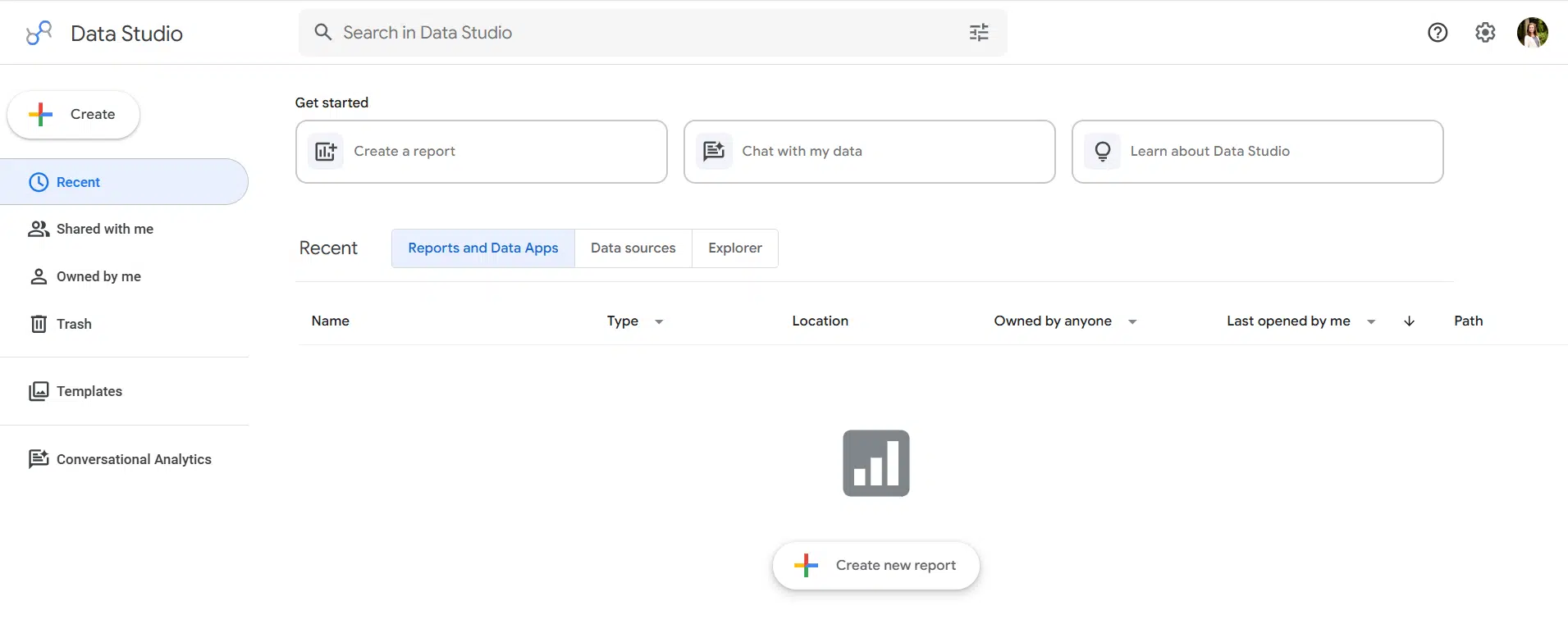Click the search magnifier icon

[323, 32]
